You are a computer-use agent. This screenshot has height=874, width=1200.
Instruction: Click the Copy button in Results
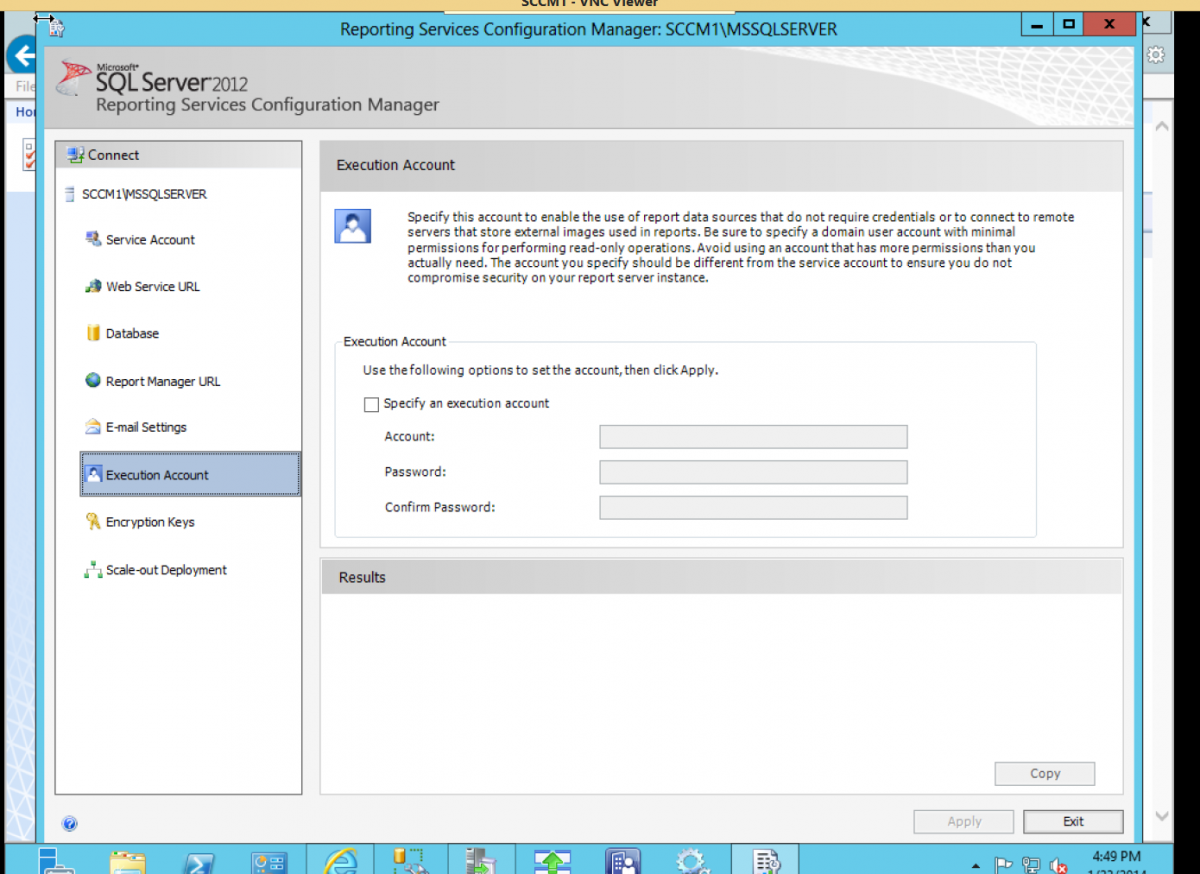[x=1045, y=773]
